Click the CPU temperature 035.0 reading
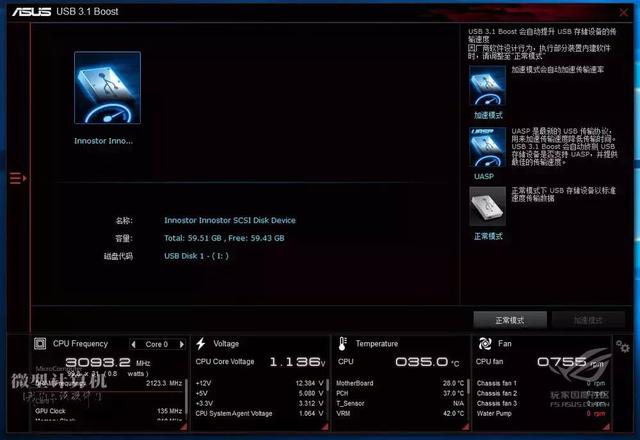This screenshot has width=640, height=440. 427,362
